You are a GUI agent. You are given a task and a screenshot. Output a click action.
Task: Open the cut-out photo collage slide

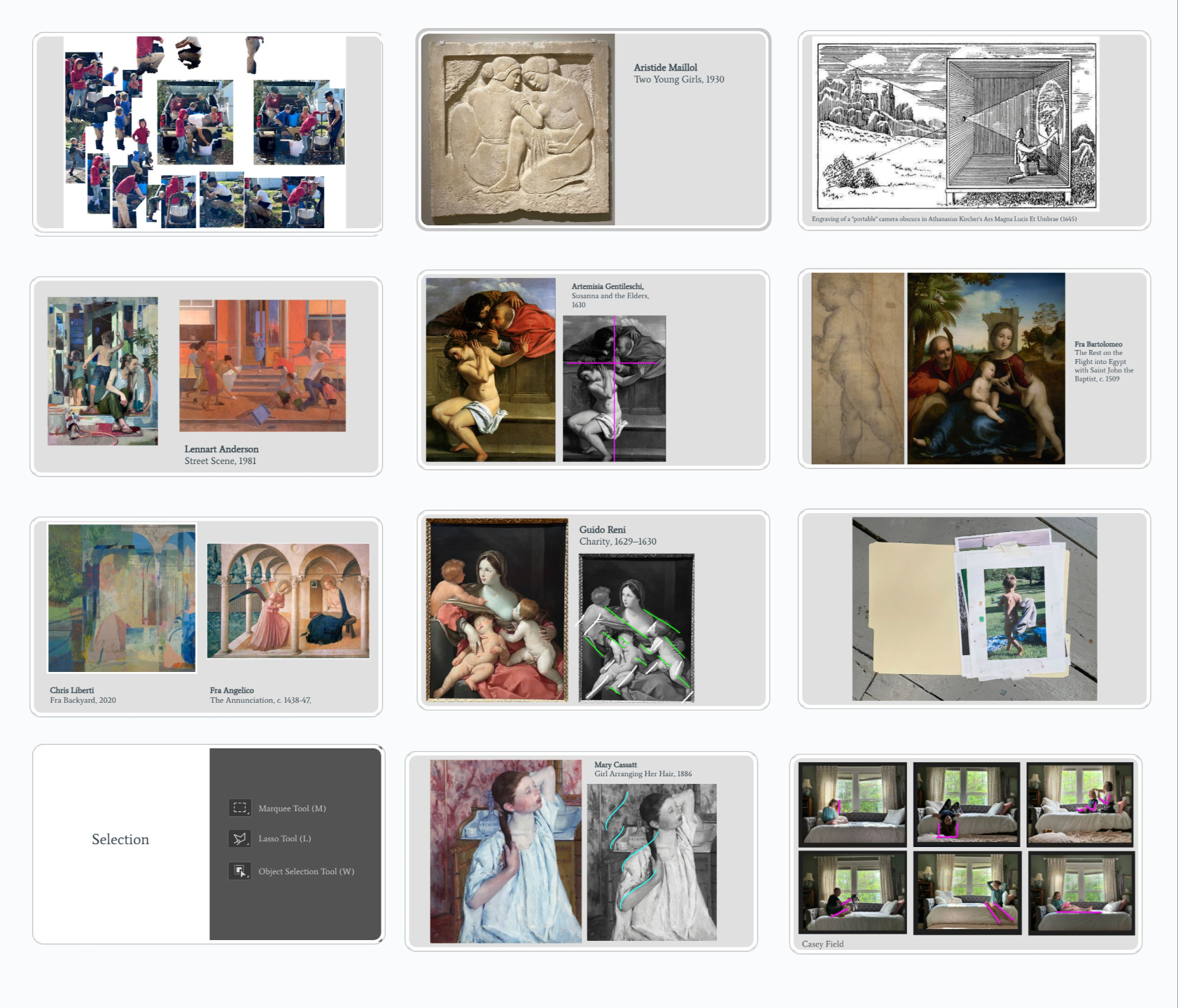click(x=207, y=132)
